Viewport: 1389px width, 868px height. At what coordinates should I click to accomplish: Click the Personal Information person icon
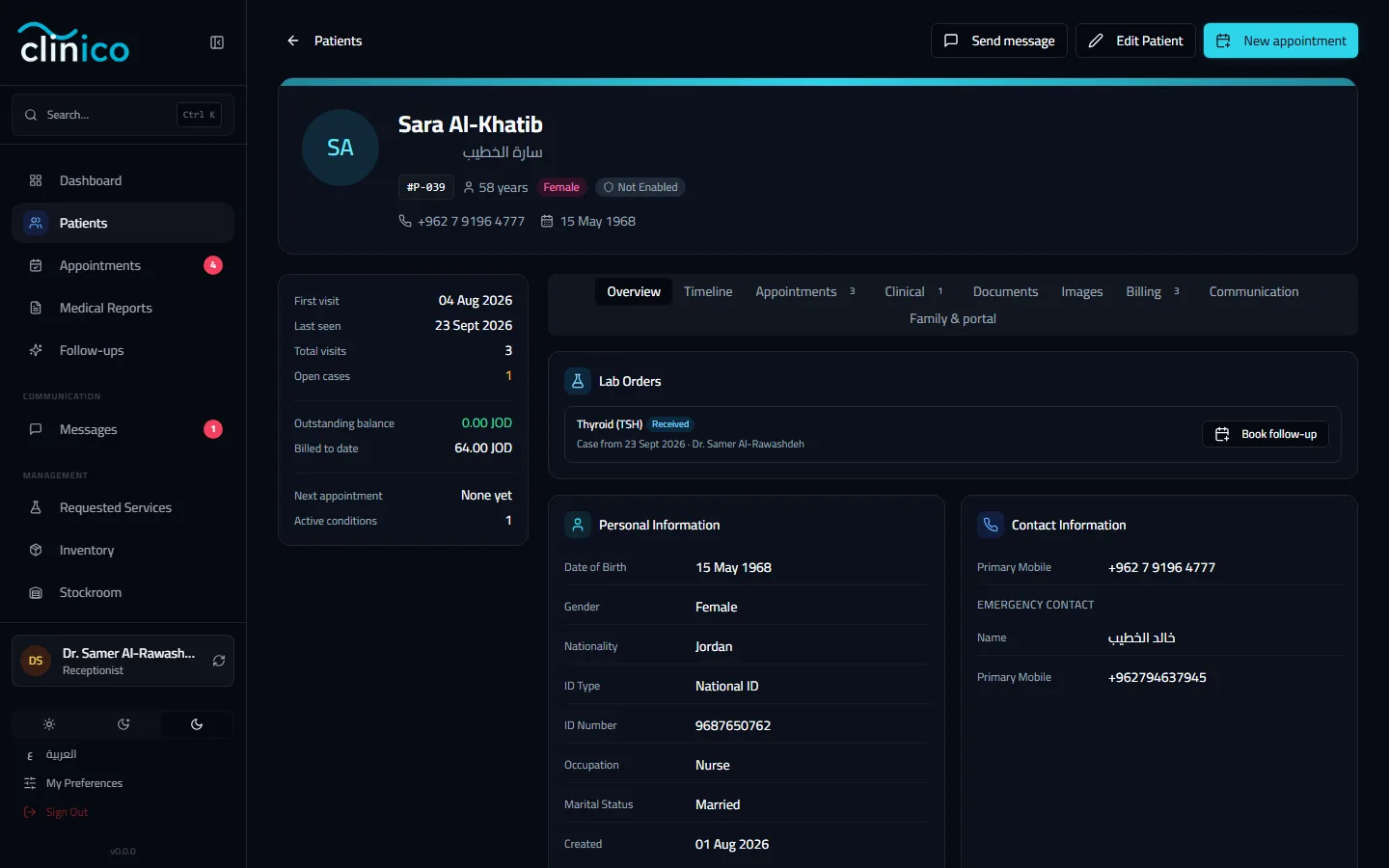coord(578,525)
